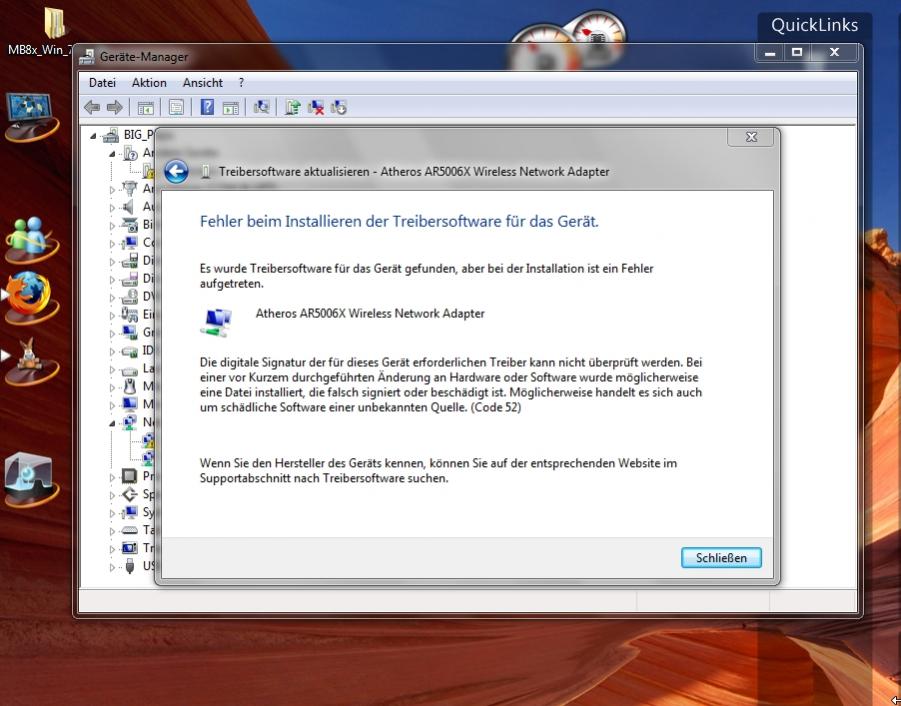Expand the Co computer category
The height and width of the screenshot is (706, 901).
tap(112, 244)
